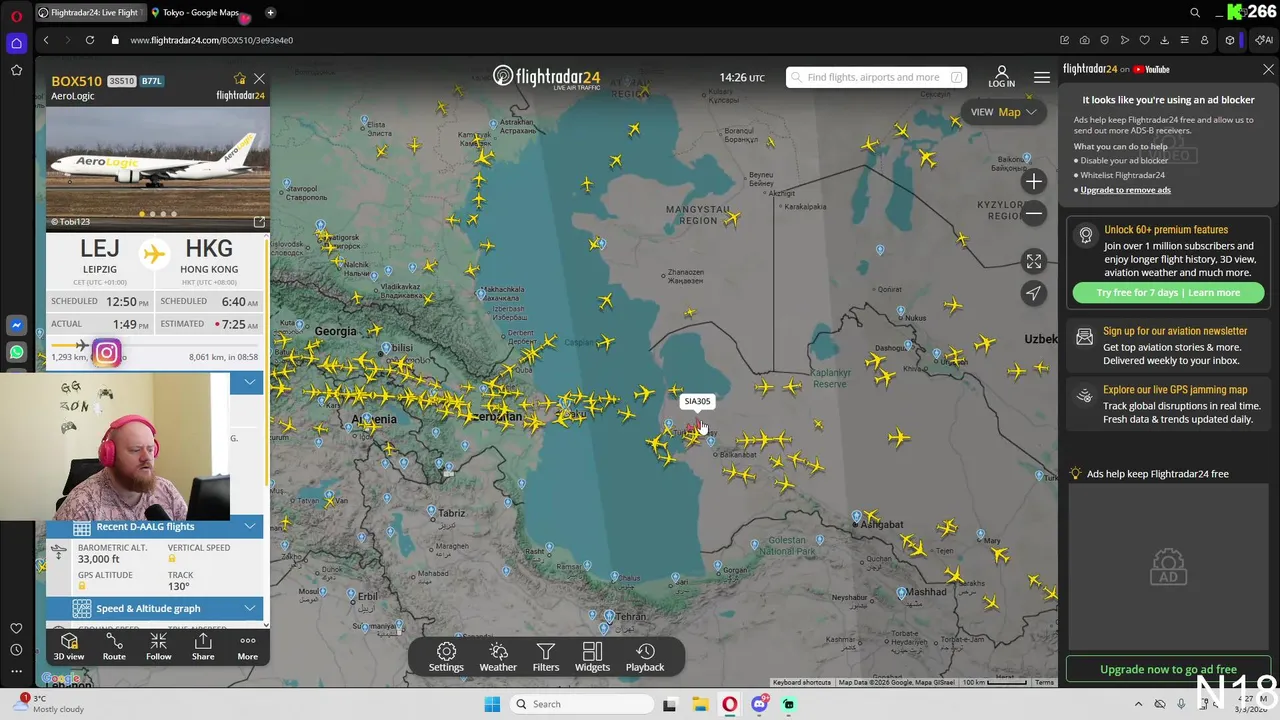Open Opera account profile icon in toolbar
The height and width of the screenshot is (720, 1280).
pos(1204,40)
